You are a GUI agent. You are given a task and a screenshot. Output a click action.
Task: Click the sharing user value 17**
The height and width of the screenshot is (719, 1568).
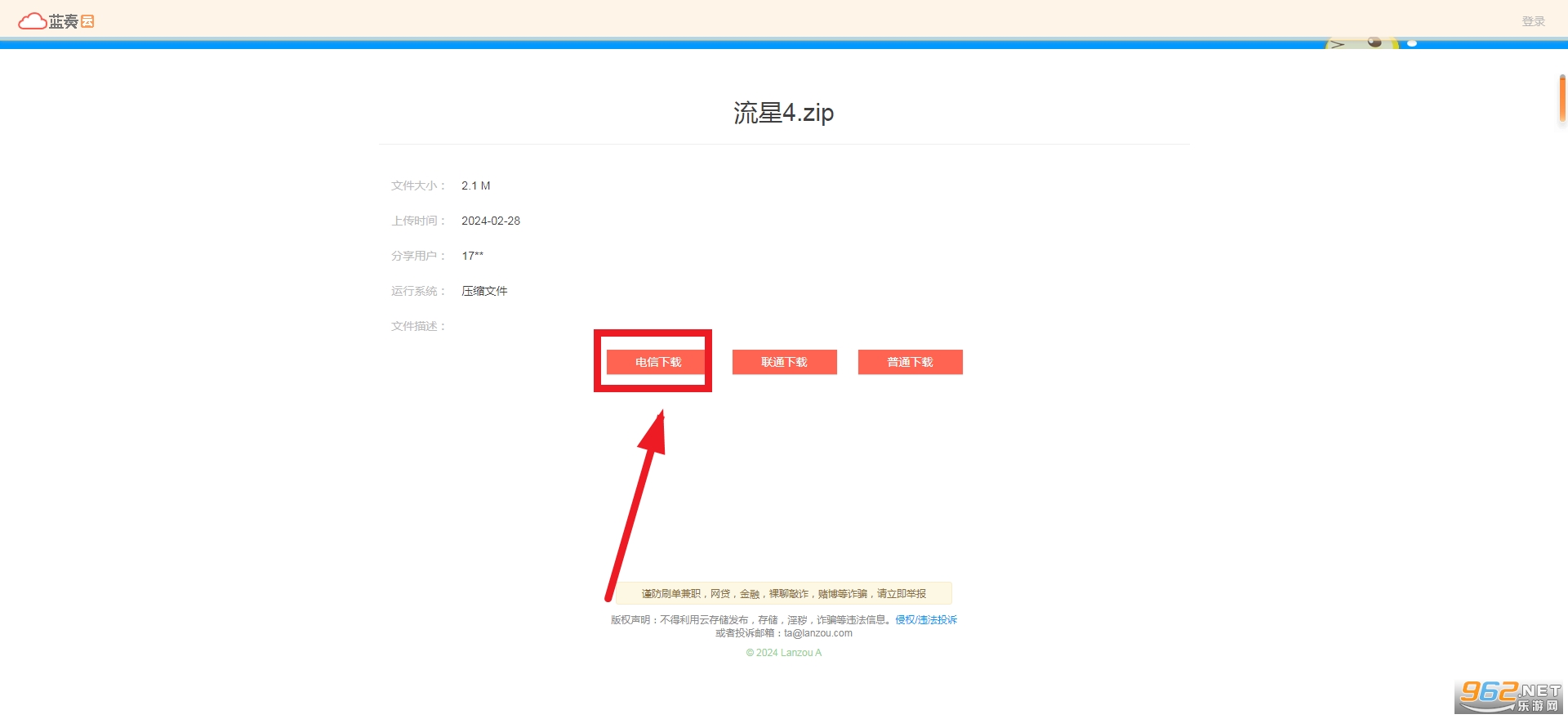(x=473, y=256)
